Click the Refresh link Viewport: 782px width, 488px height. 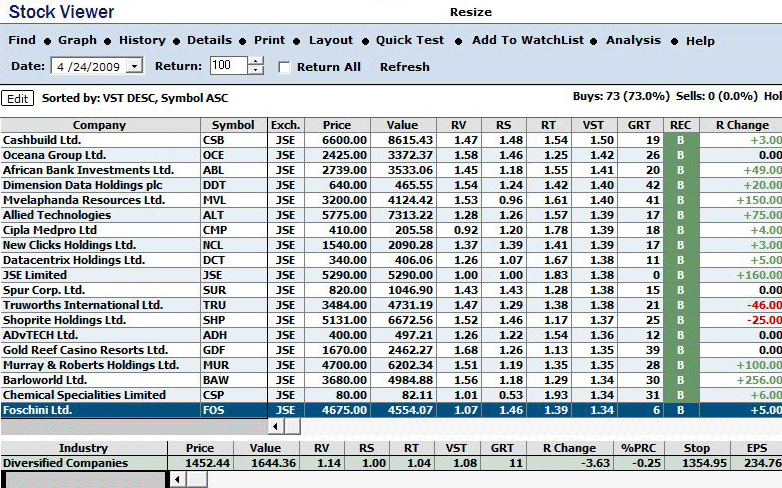404,67
